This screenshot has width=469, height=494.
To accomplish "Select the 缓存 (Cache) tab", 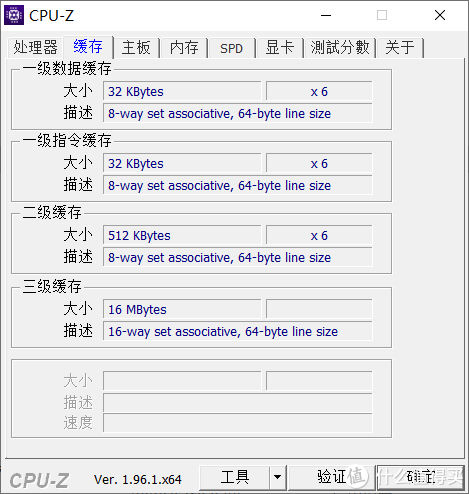I will tap(88, 46).
